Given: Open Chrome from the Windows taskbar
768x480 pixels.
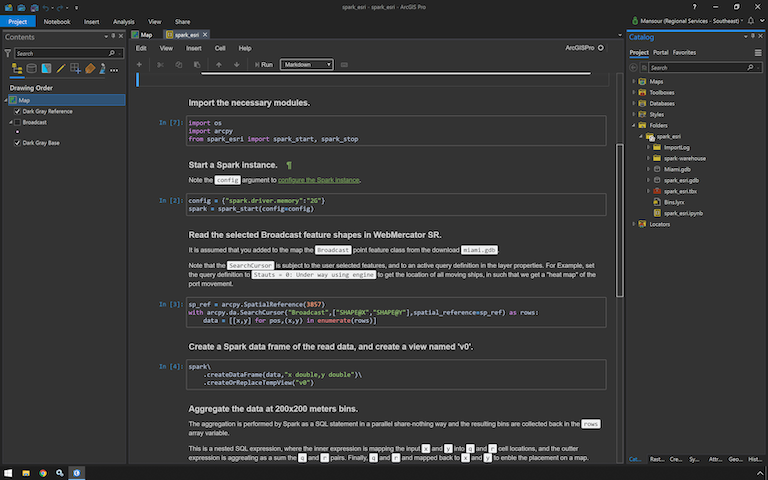Looking at the screenshot, I should 43,473.
